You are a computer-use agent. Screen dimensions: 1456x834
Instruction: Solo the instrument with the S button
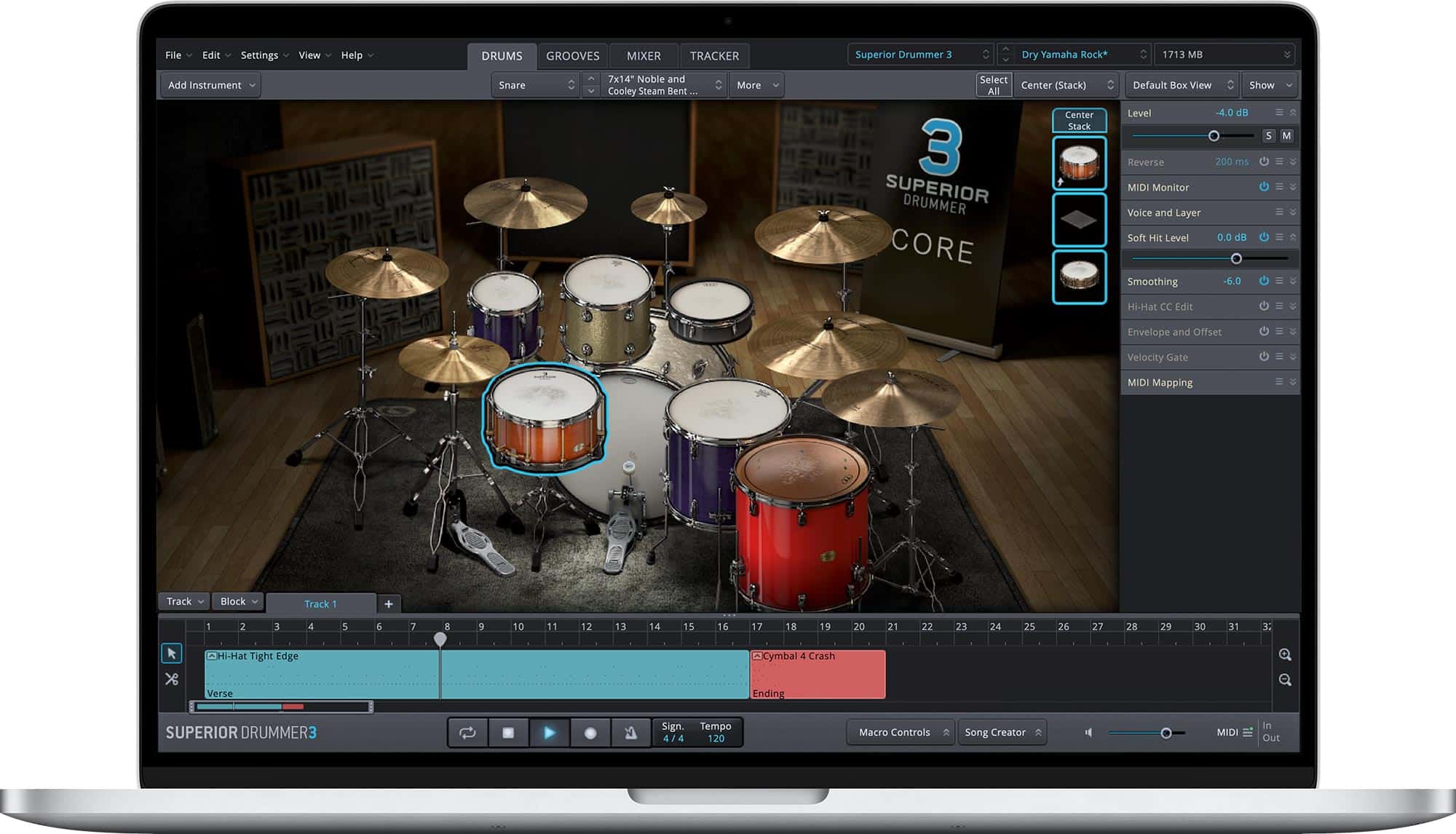(1269, 136)
